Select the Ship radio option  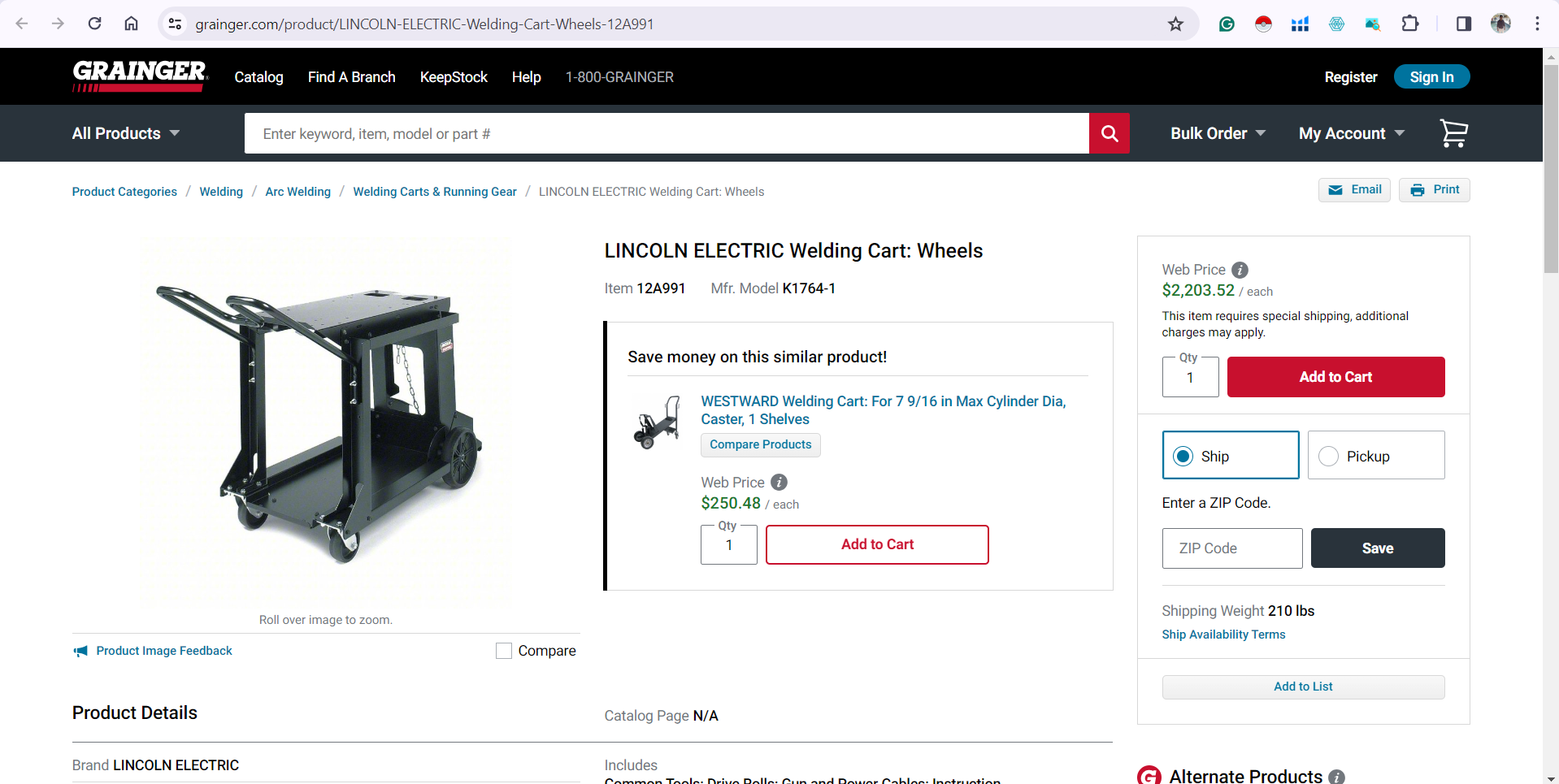coord(1231,456)
